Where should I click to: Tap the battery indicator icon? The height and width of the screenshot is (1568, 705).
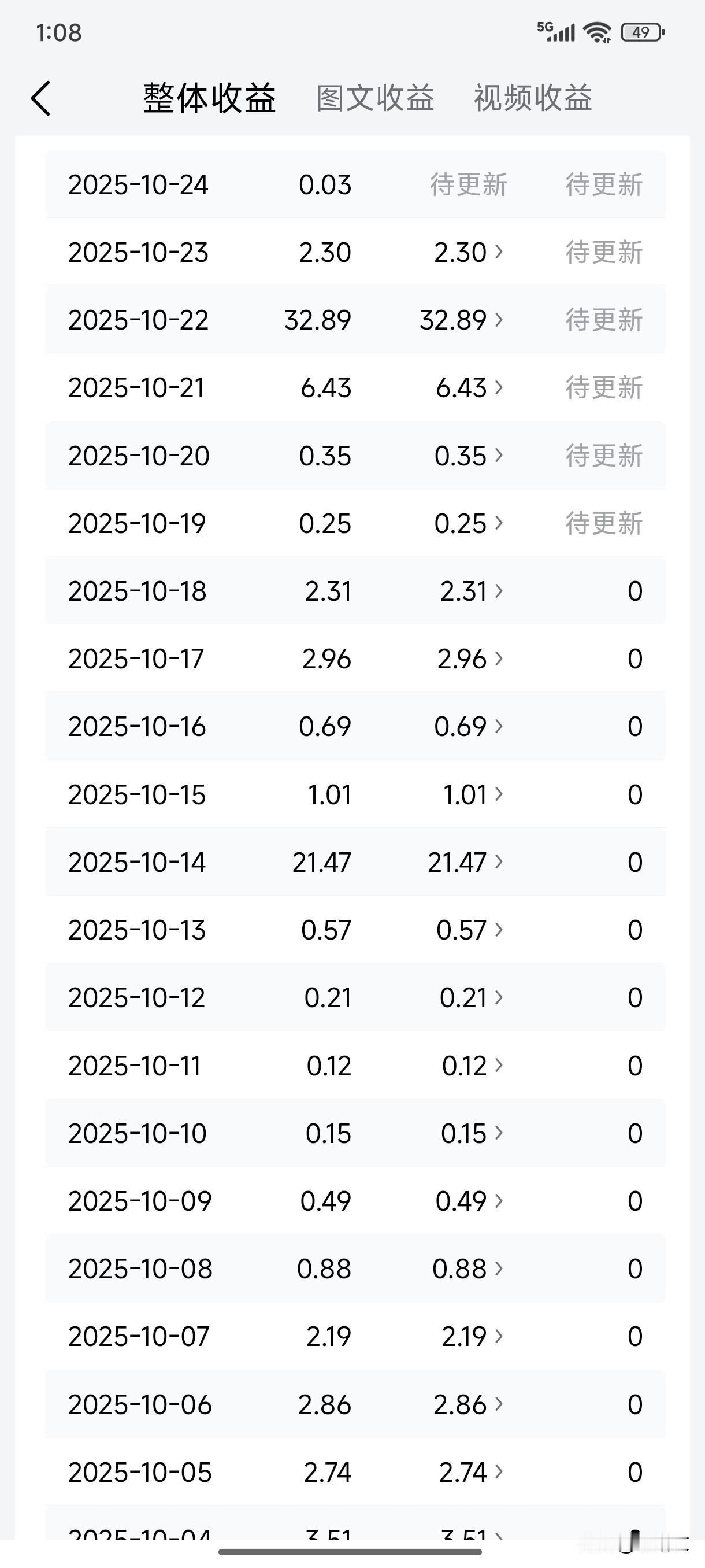[x=643, y=32]
